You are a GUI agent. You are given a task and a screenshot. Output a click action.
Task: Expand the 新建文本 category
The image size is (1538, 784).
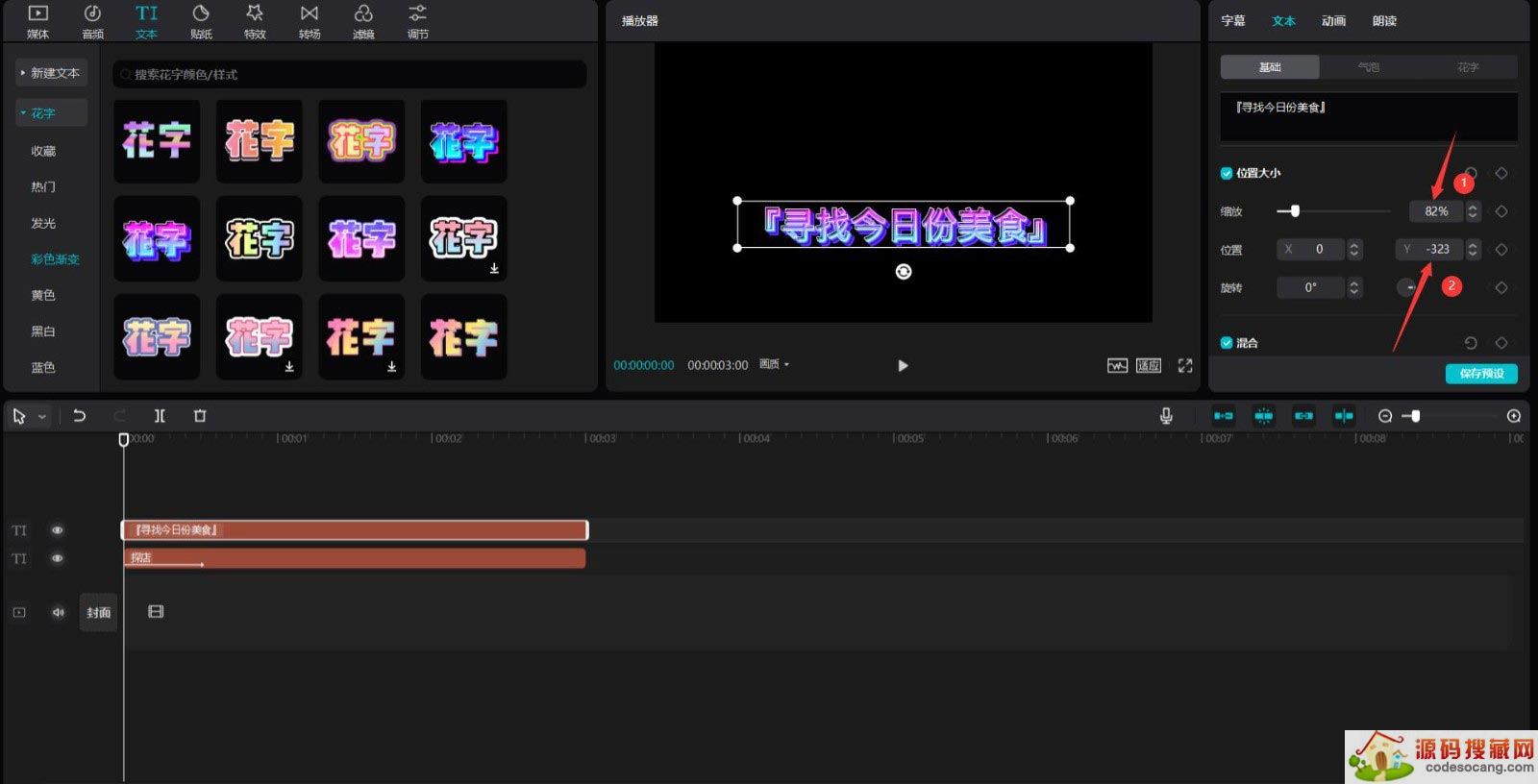(51, 73)
